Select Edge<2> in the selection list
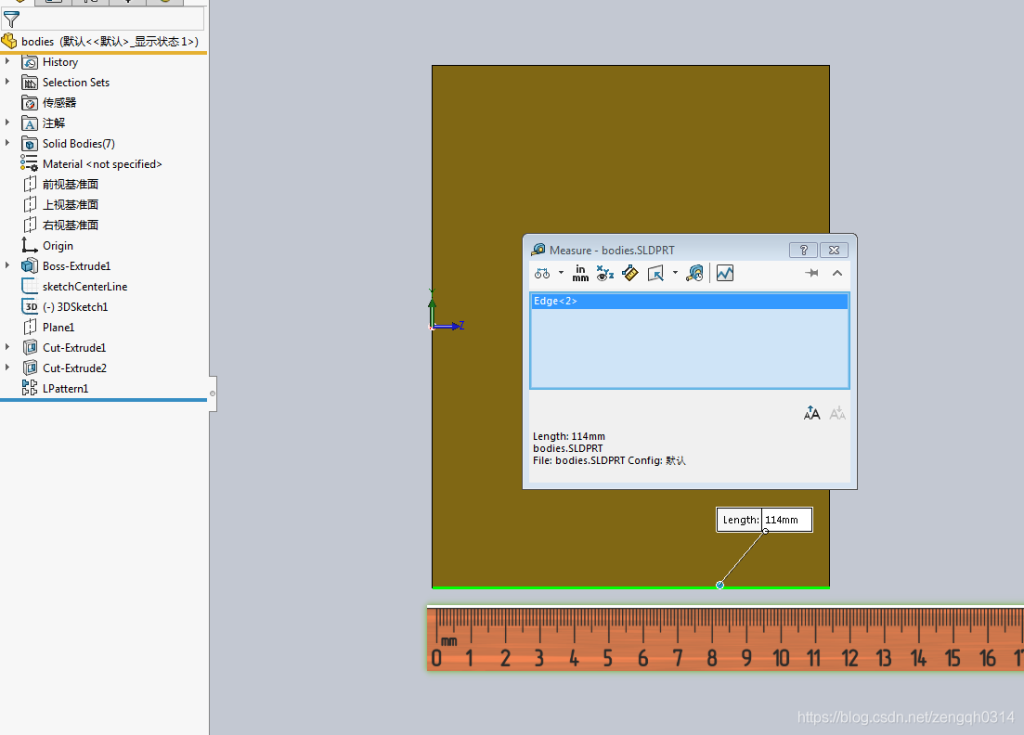 coord(689,301)
